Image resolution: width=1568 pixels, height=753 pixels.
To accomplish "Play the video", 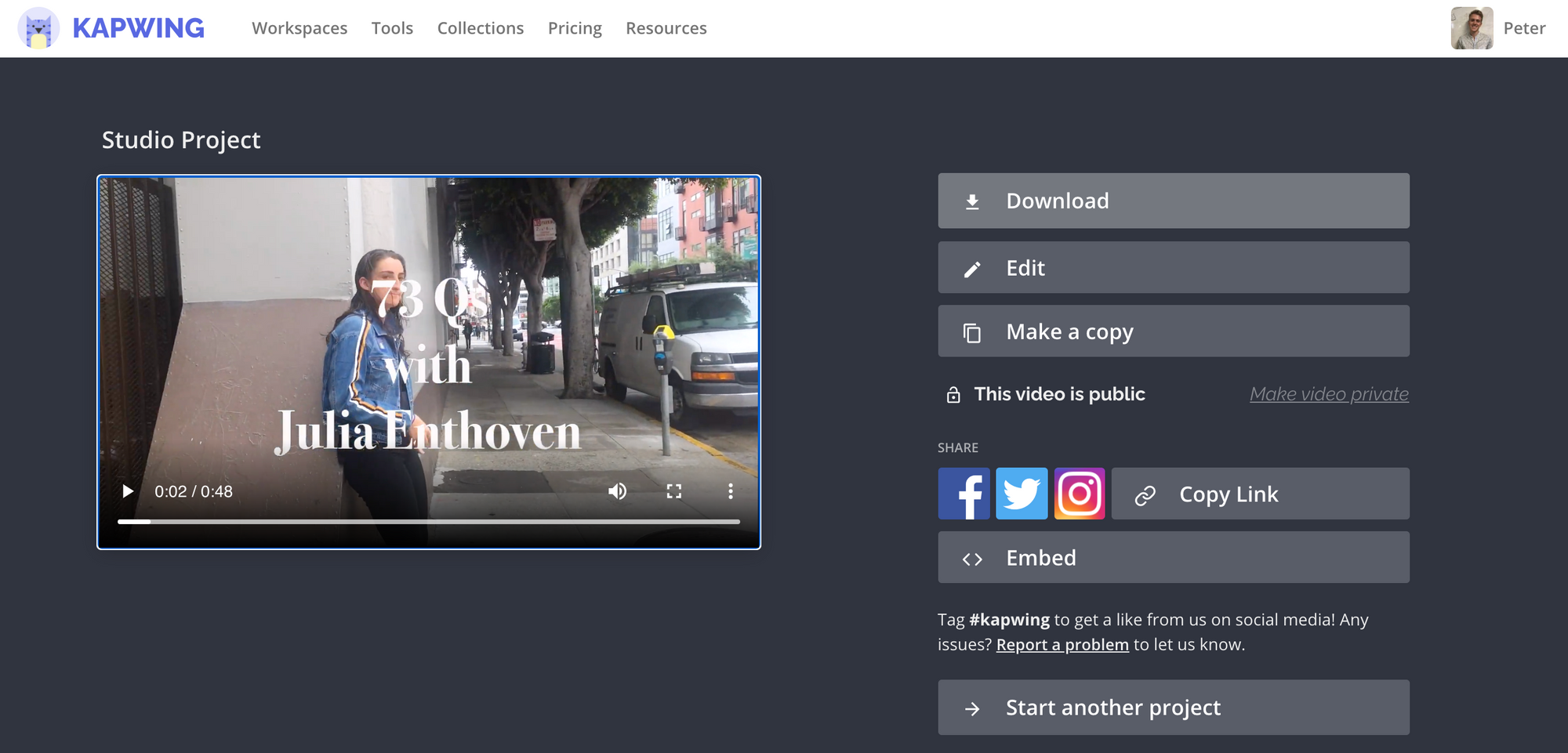I will pyautogui.click(x=128, y=491).
